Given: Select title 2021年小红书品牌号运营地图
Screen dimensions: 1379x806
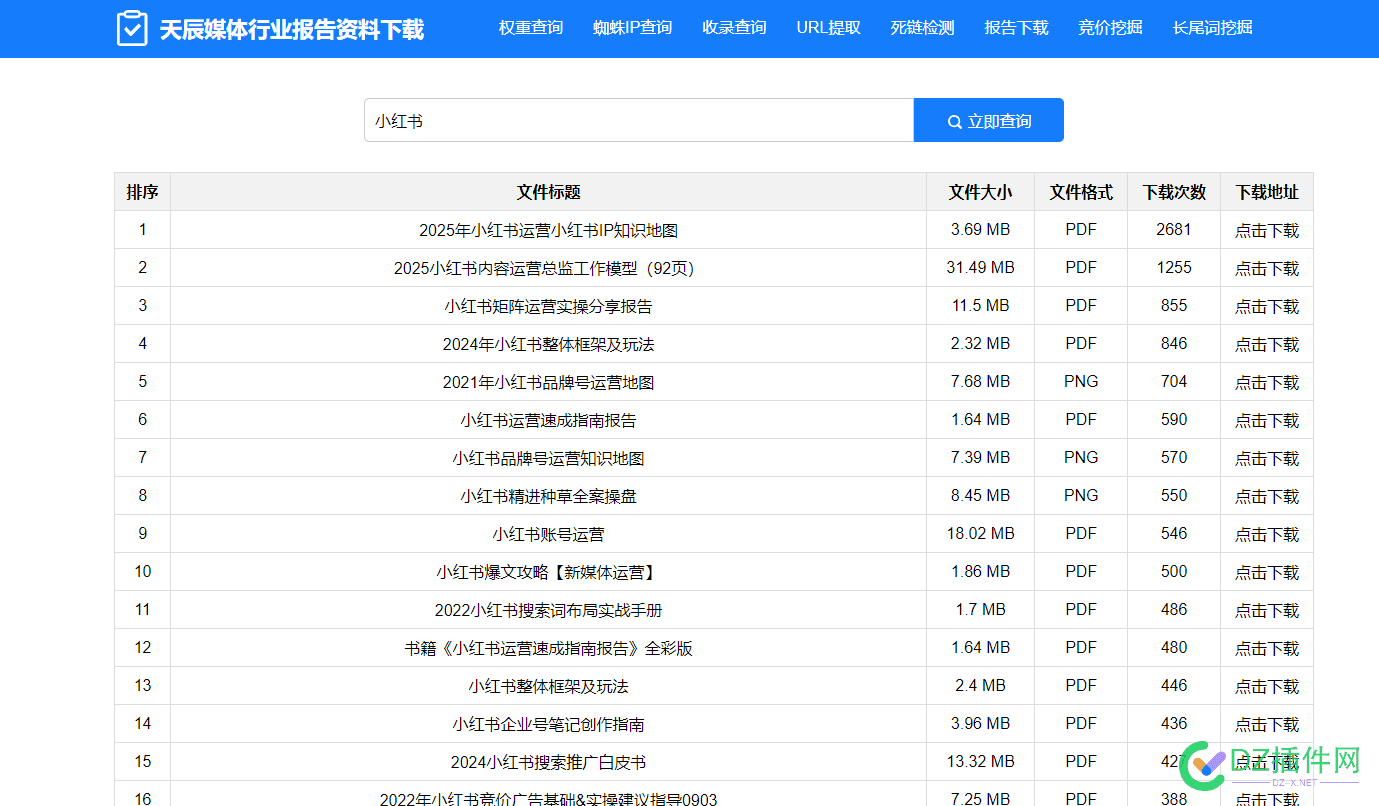Looking at the screenshot, I should point(549,382).
